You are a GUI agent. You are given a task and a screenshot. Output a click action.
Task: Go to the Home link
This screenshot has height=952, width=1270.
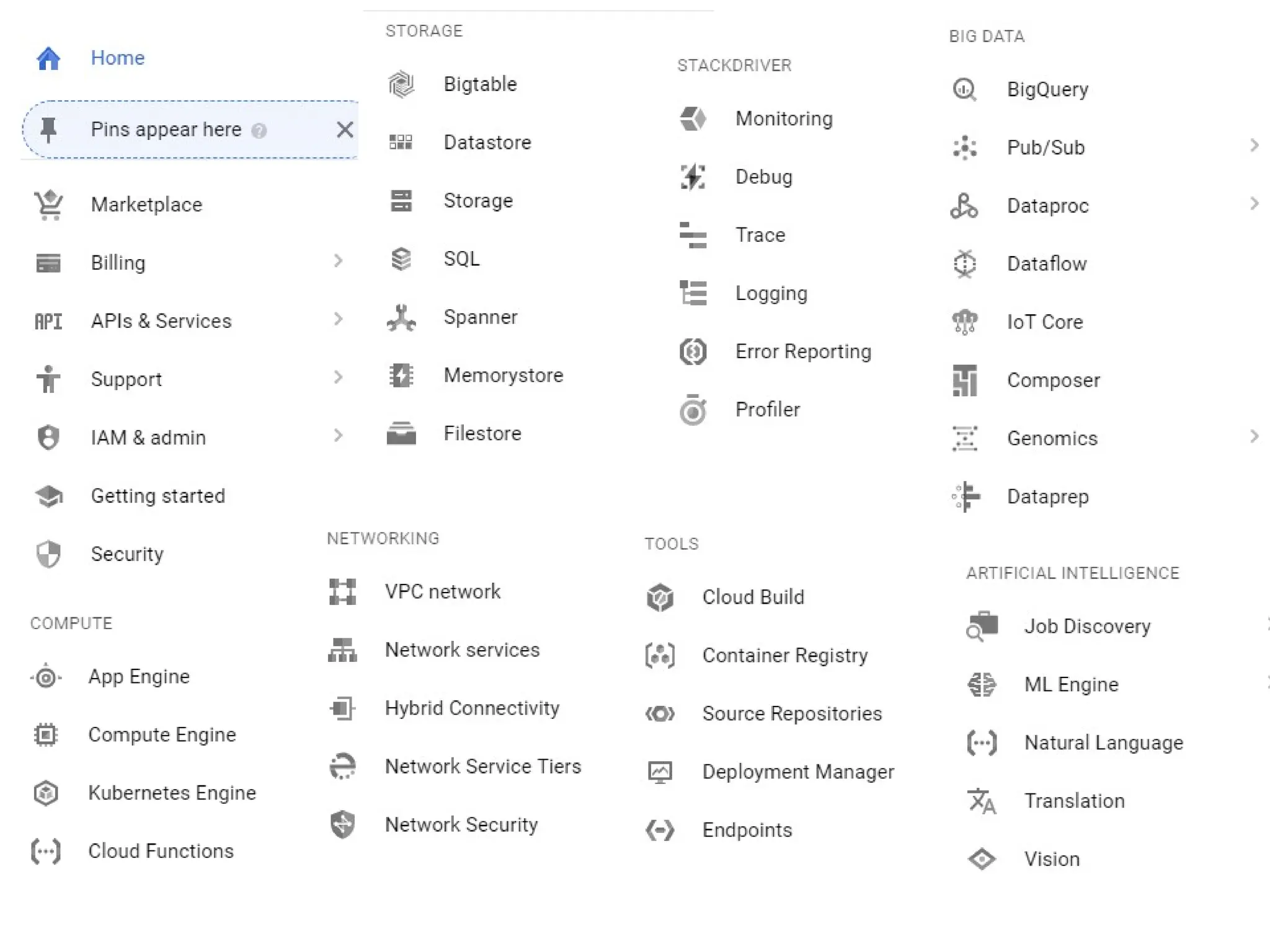click(117, 58)
